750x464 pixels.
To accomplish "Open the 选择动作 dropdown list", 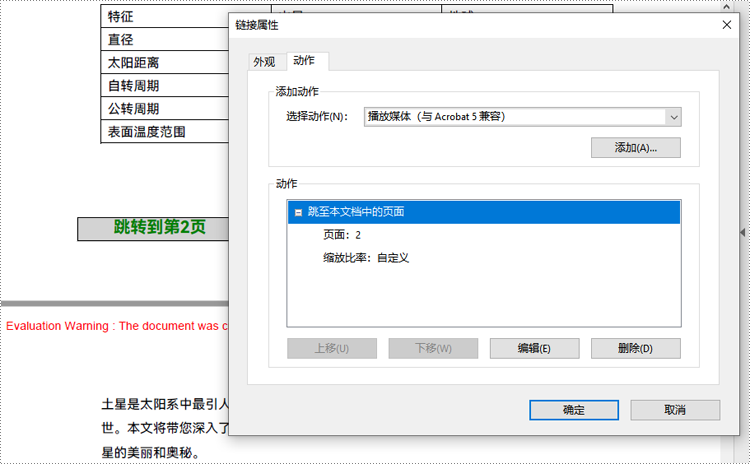I will coord(673,117).
